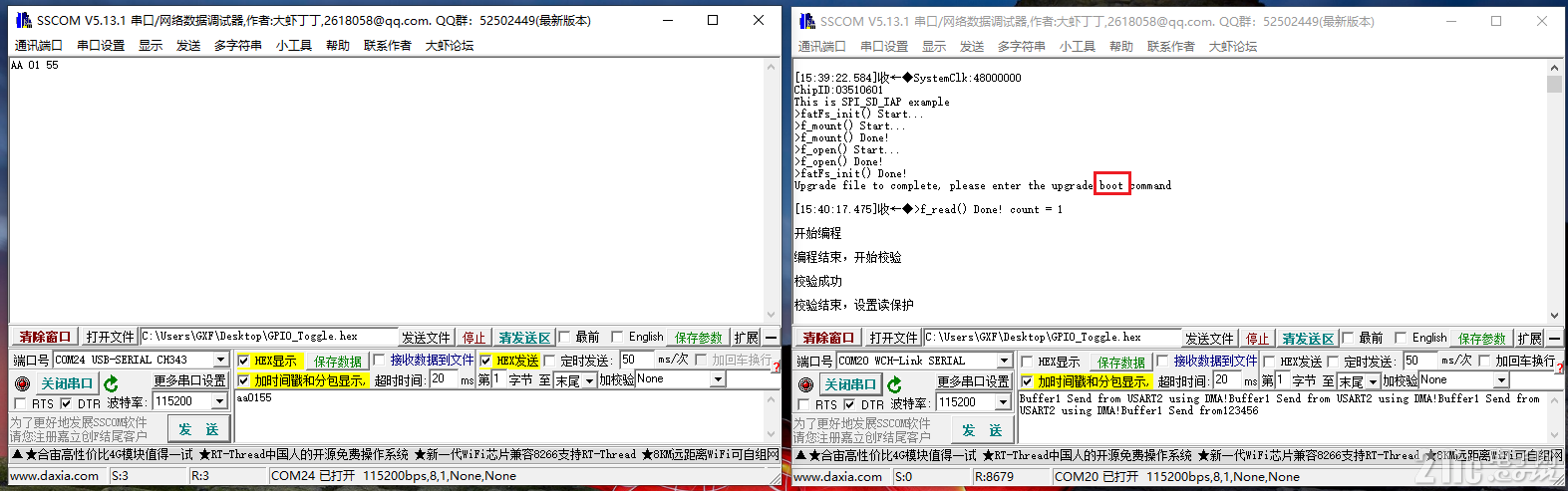Screen dimensions: 1568x491
Task: Click 超时时间 field in right window
Action: pos(1225,380)
